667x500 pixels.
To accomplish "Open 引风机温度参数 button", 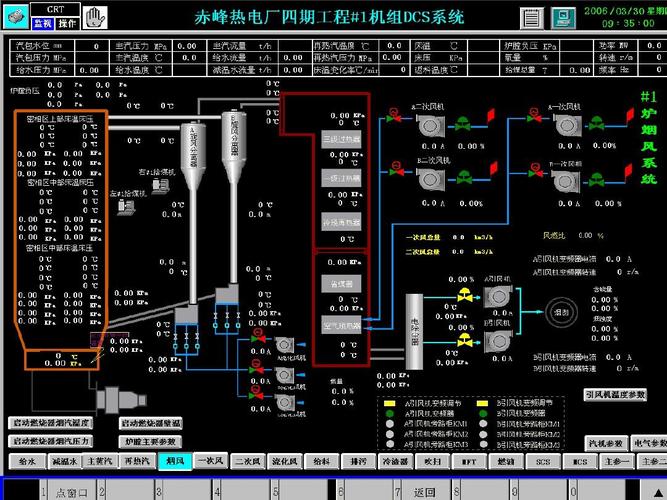I will click(x=615, y=395).
